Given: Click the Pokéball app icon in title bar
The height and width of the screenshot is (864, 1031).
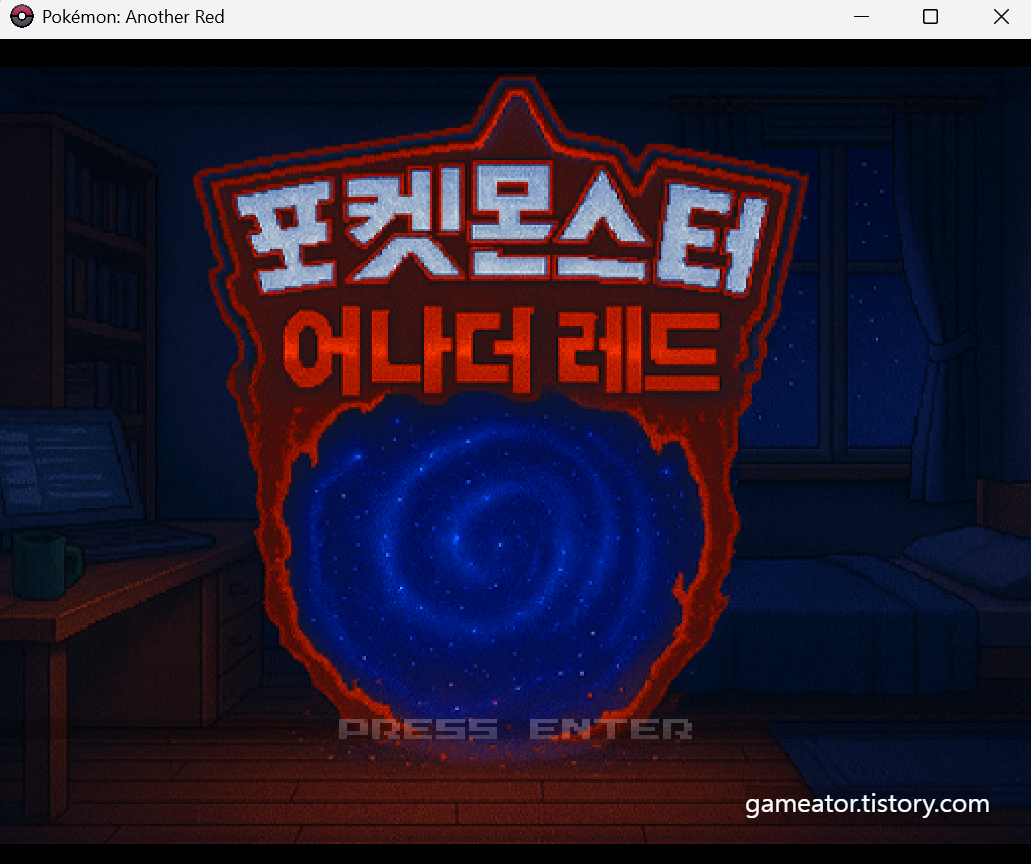Looking at the screenshot, I should point(22,16).
